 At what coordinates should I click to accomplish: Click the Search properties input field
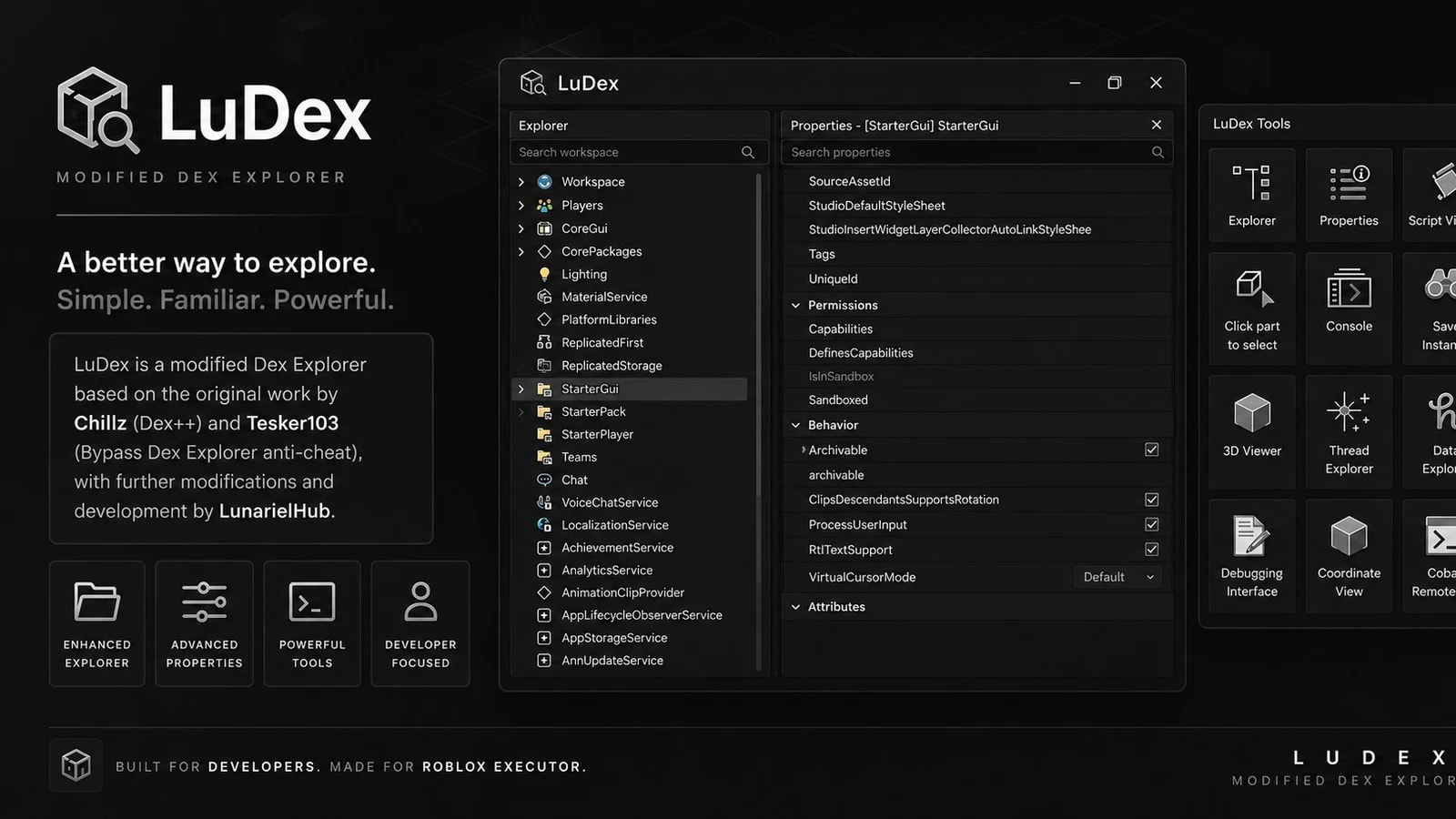coord(977,152)
